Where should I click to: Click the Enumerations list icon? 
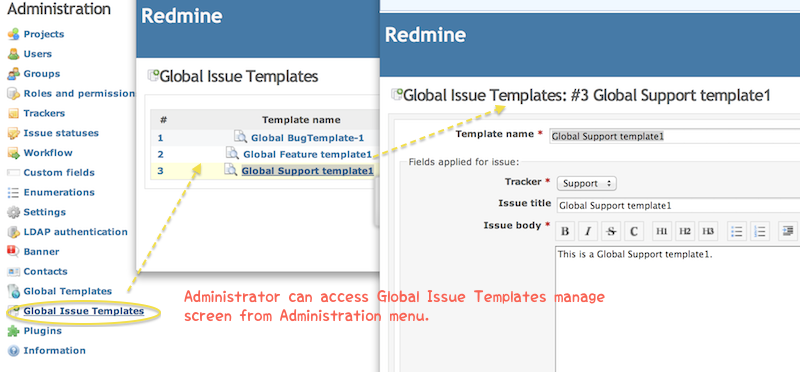tap(14, 192)
